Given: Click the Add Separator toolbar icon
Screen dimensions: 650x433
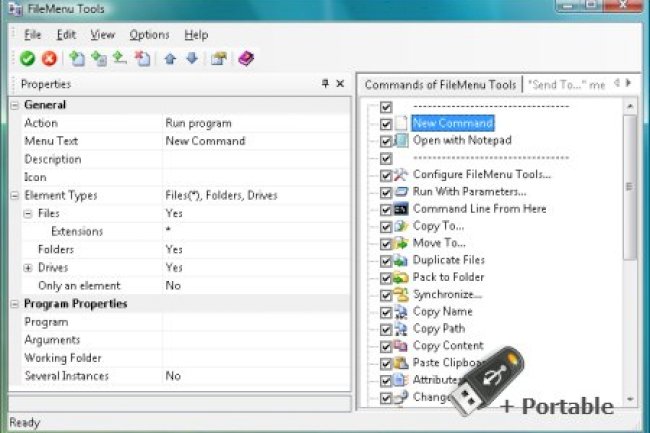Looking at the screenshot, I should pyautogui.click(x=120, y=58).
